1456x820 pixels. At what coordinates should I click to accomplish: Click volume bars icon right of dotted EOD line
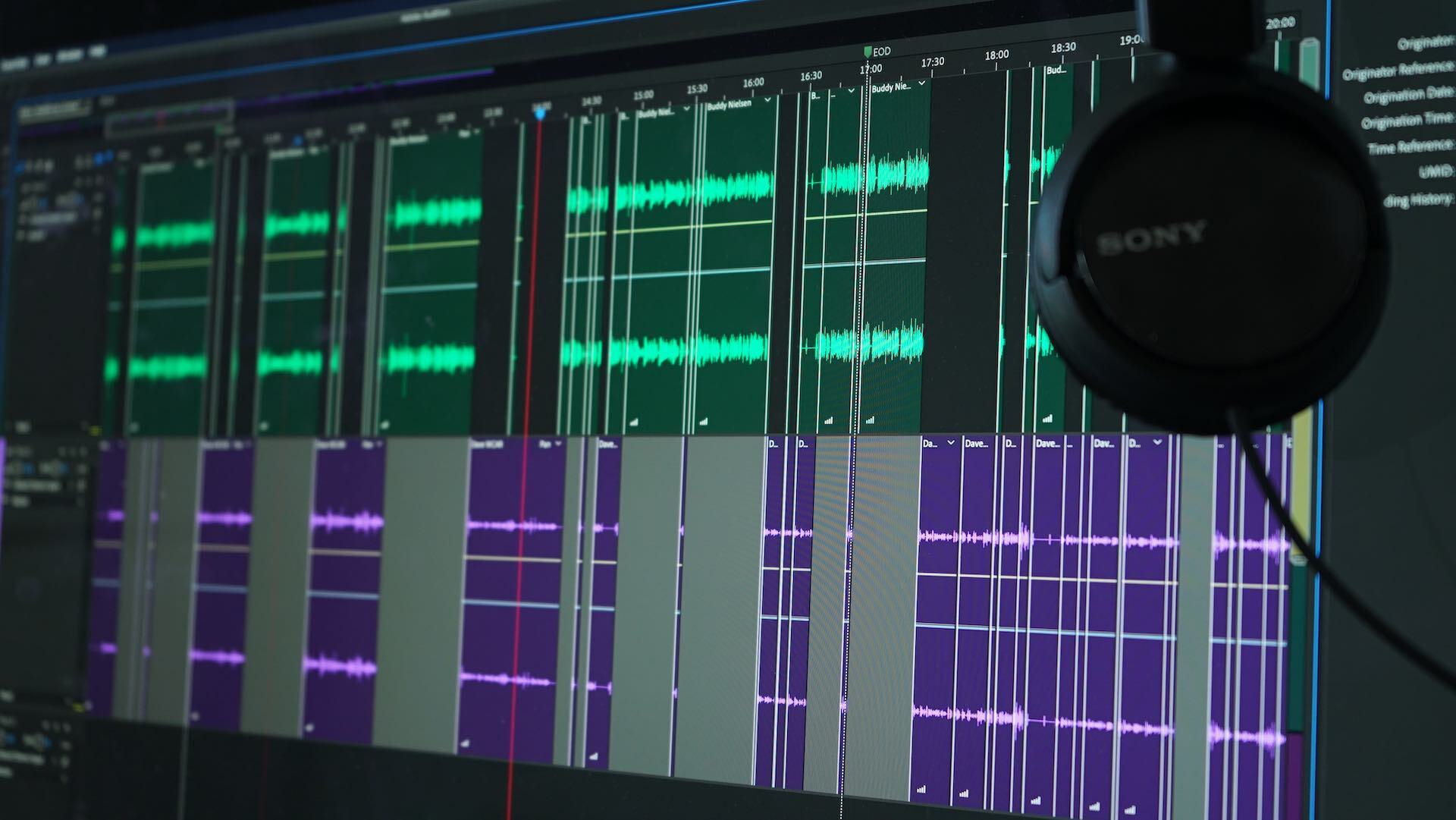(x=870, y=419)
